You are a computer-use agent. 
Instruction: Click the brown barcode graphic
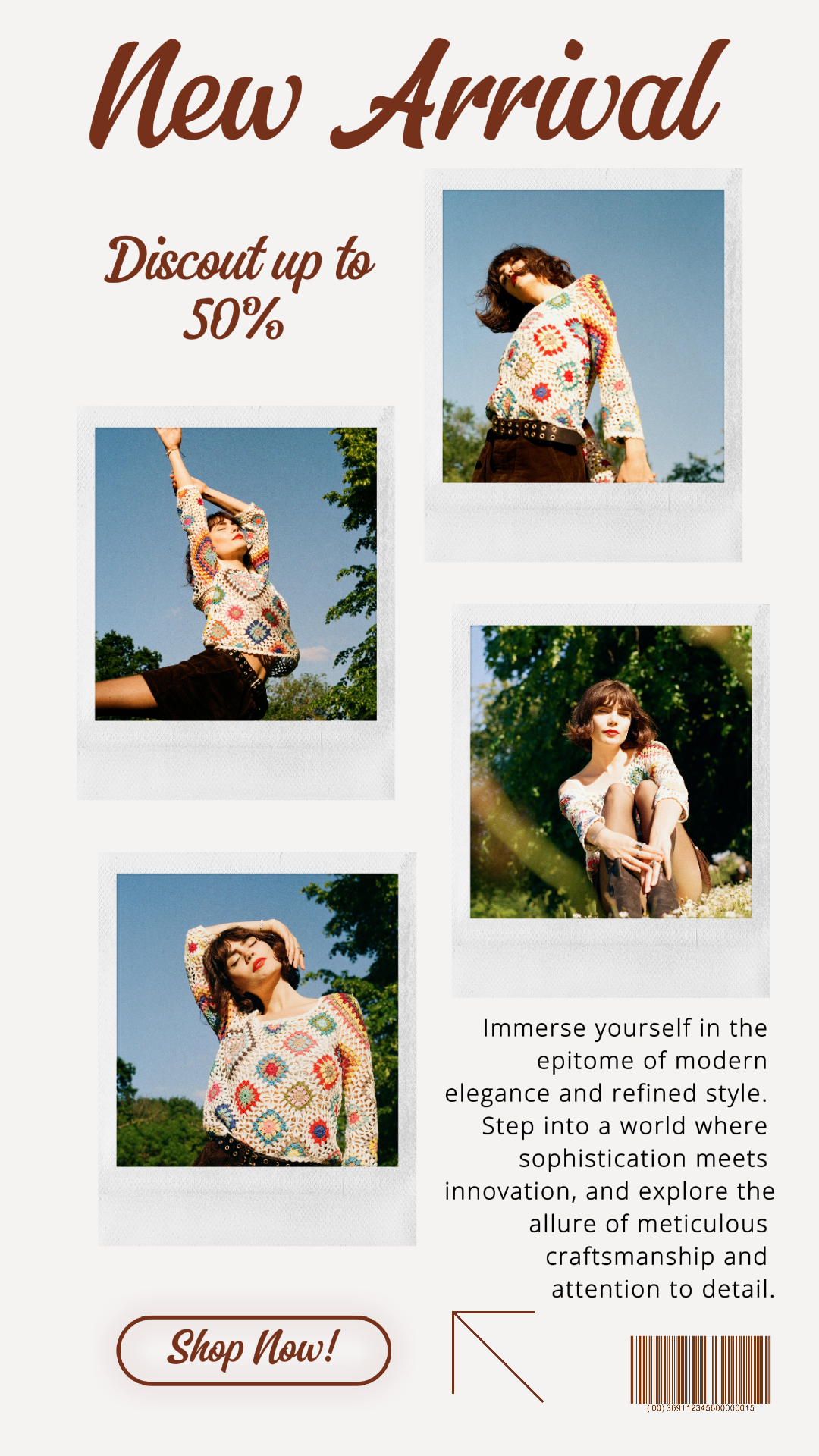(x=701, y=1370)
